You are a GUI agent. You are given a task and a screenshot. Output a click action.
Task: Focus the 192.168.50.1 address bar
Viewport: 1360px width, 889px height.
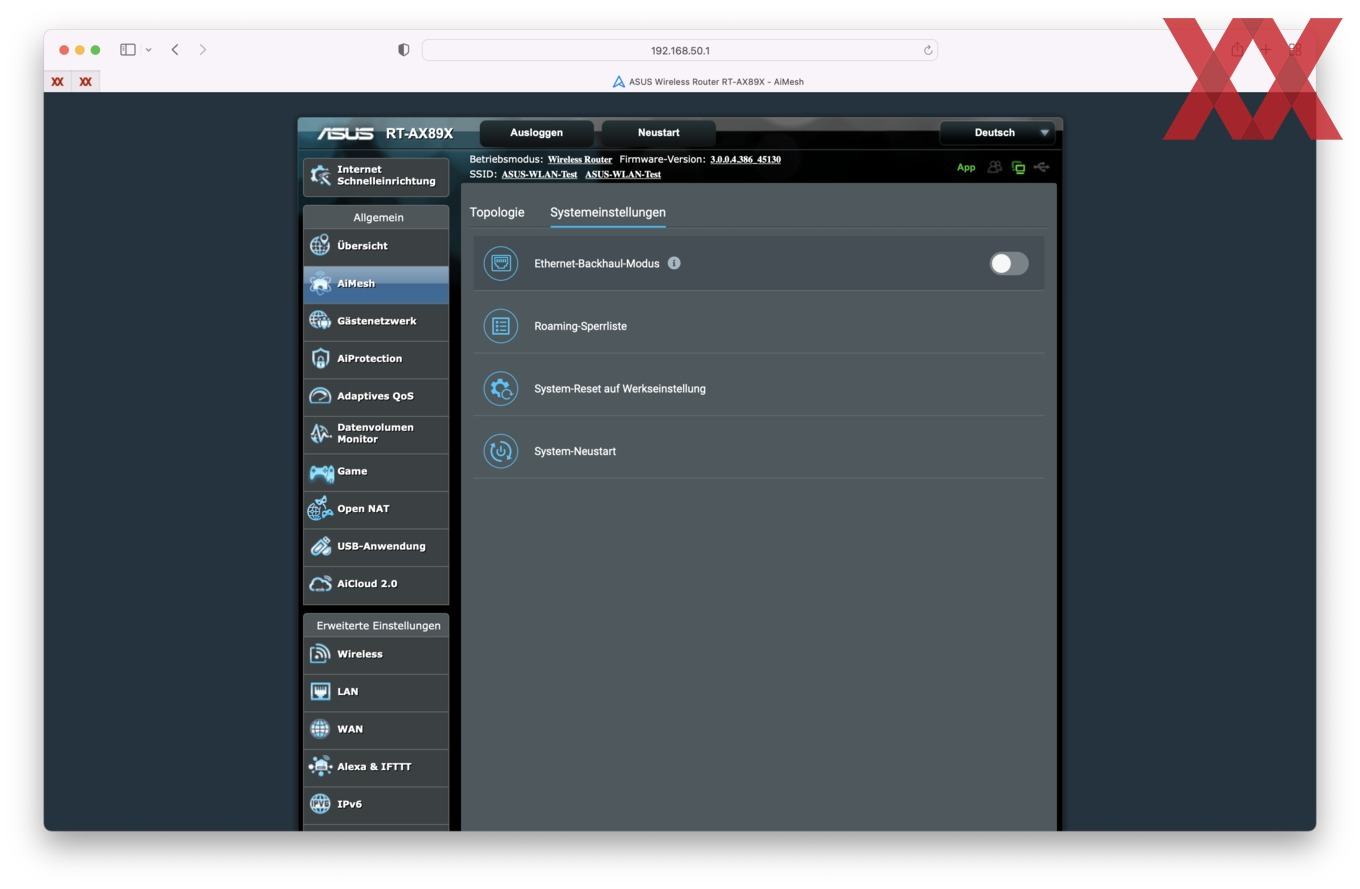(680, 50)
